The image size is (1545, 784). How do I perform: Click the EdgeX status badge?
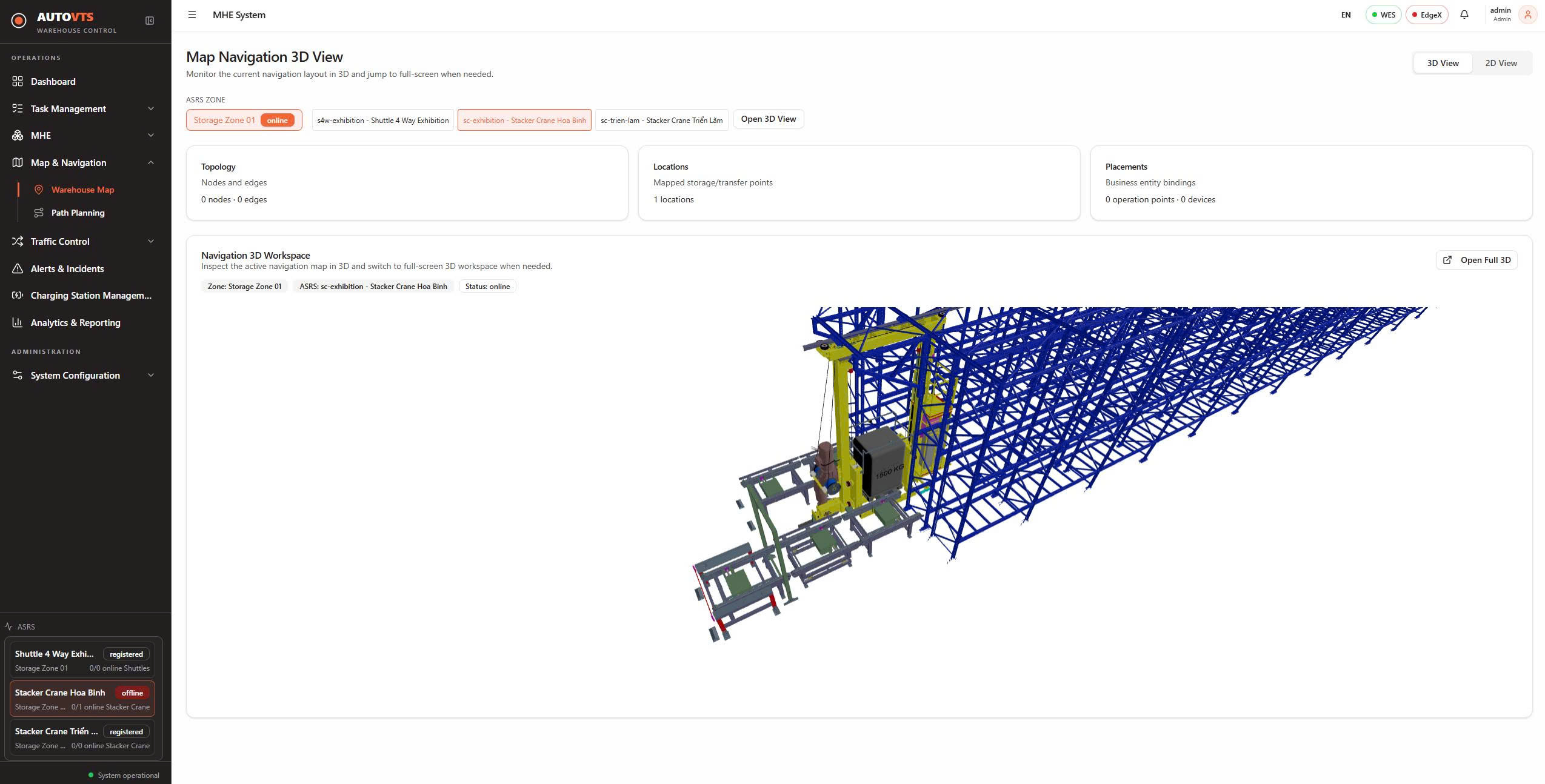[x=1426, y=15]
